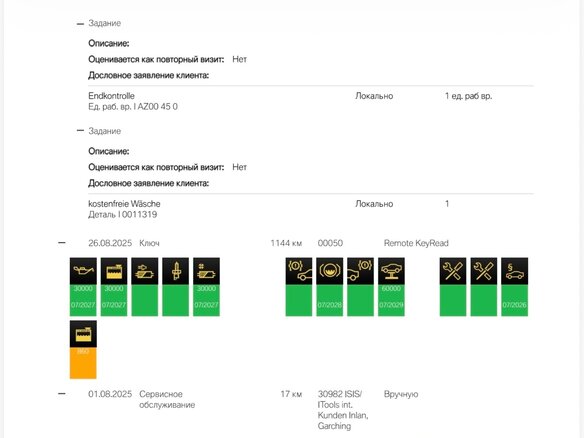Click the air filter icon without due date

coord(145,271)
